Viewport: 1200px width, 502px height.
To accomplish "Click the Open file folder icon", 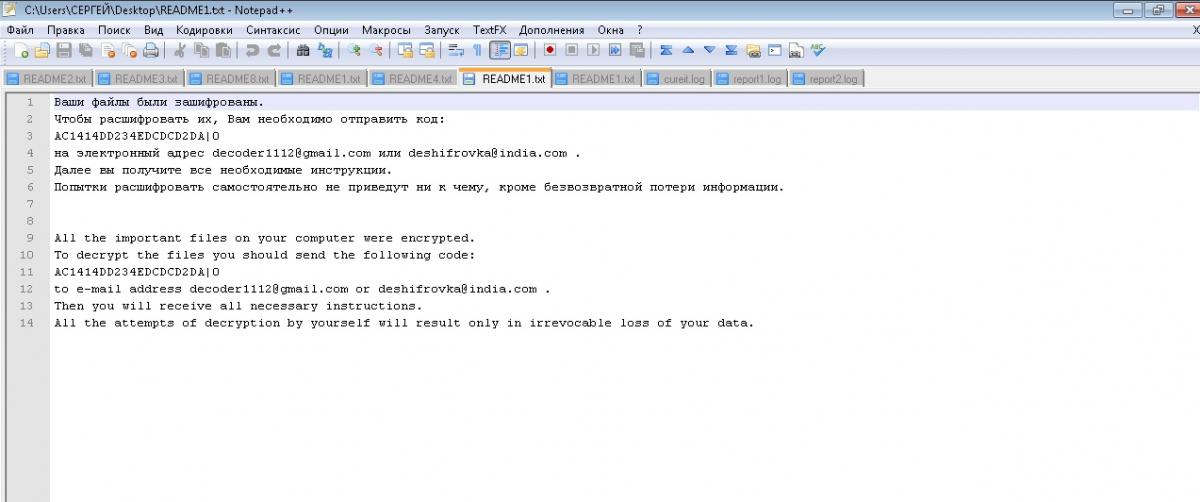I will point(42,50).
